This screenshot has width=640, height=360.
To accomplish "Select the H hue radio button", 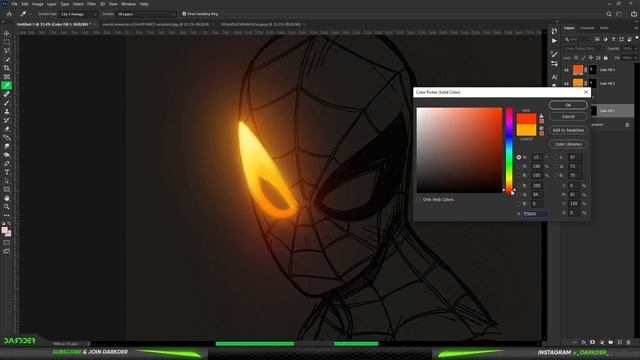I will point(519,157).
